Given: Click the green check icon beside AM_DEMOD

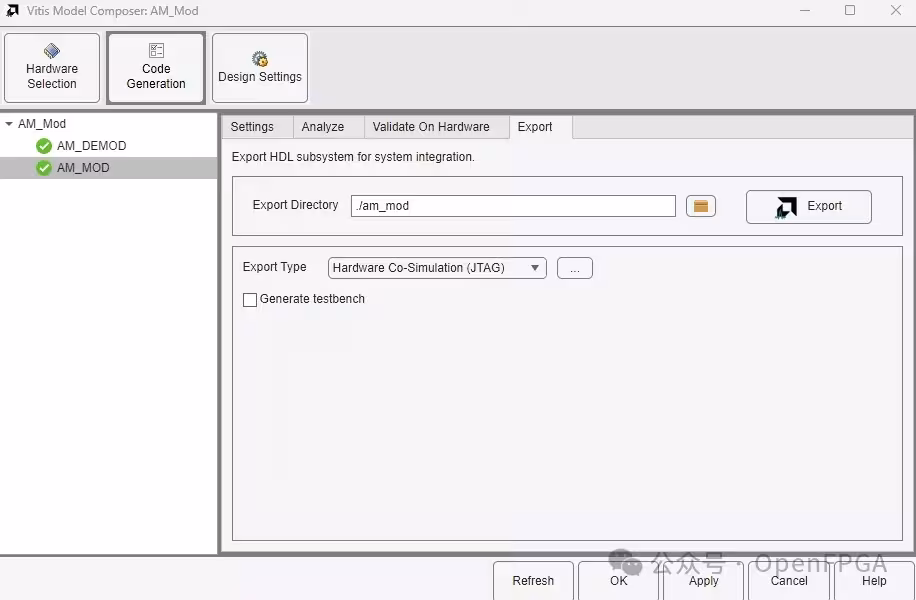Looking at the screenshot, I should pos(44,145).
